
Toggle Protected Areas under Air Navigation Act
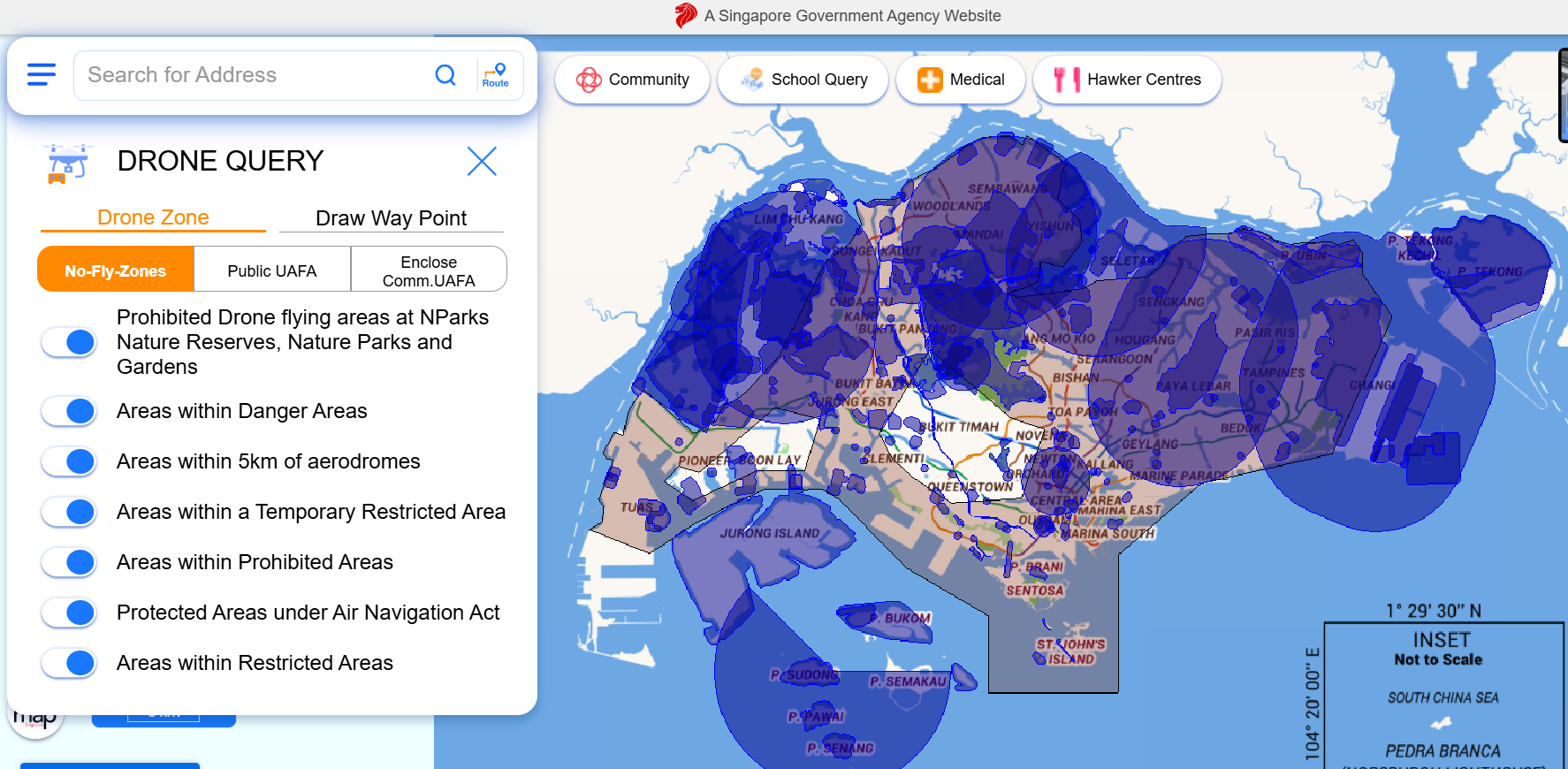(x=69, y=613)
